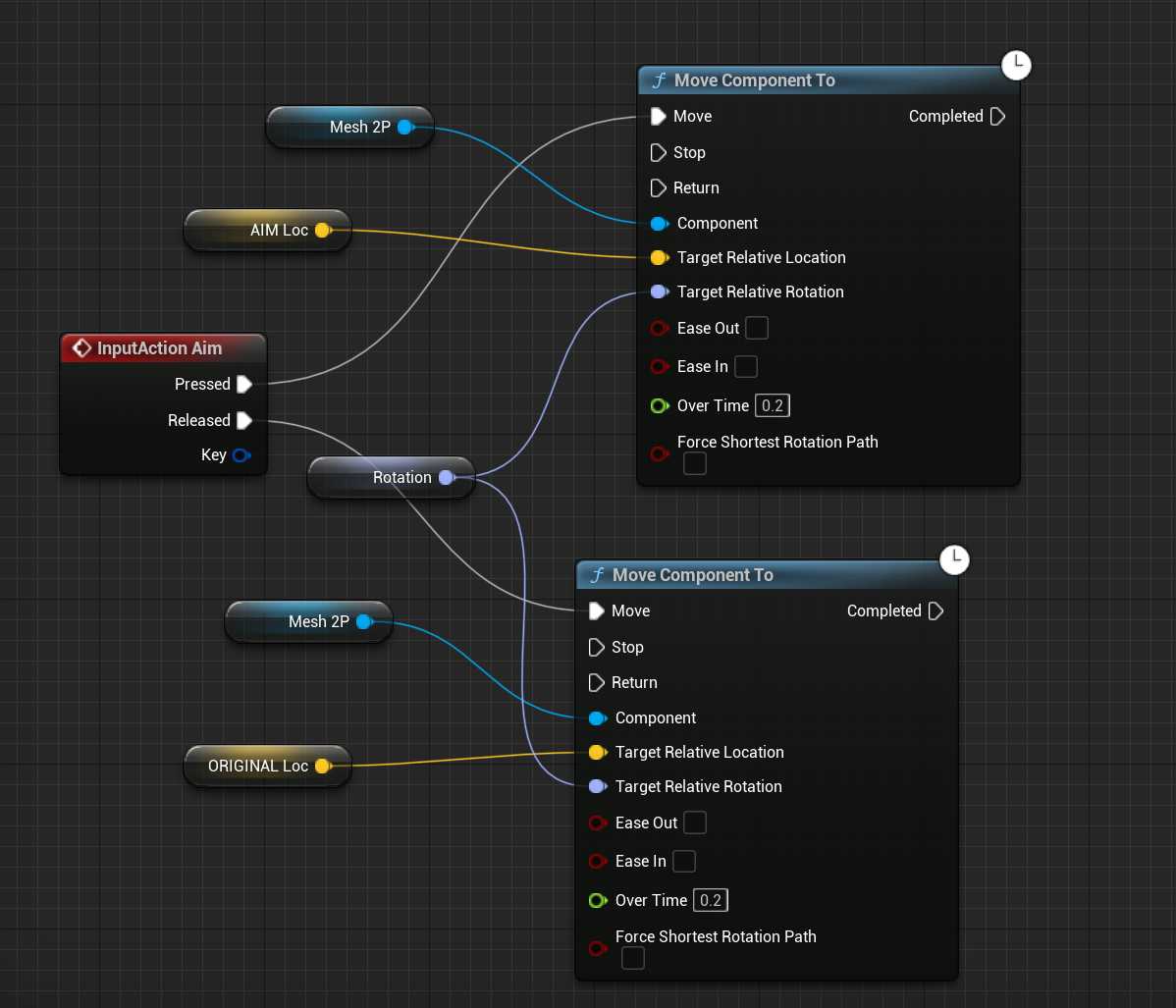Click the blue Key output pin
The width and height of the screenshot is (1176, 1008).
tap(241, 455)
